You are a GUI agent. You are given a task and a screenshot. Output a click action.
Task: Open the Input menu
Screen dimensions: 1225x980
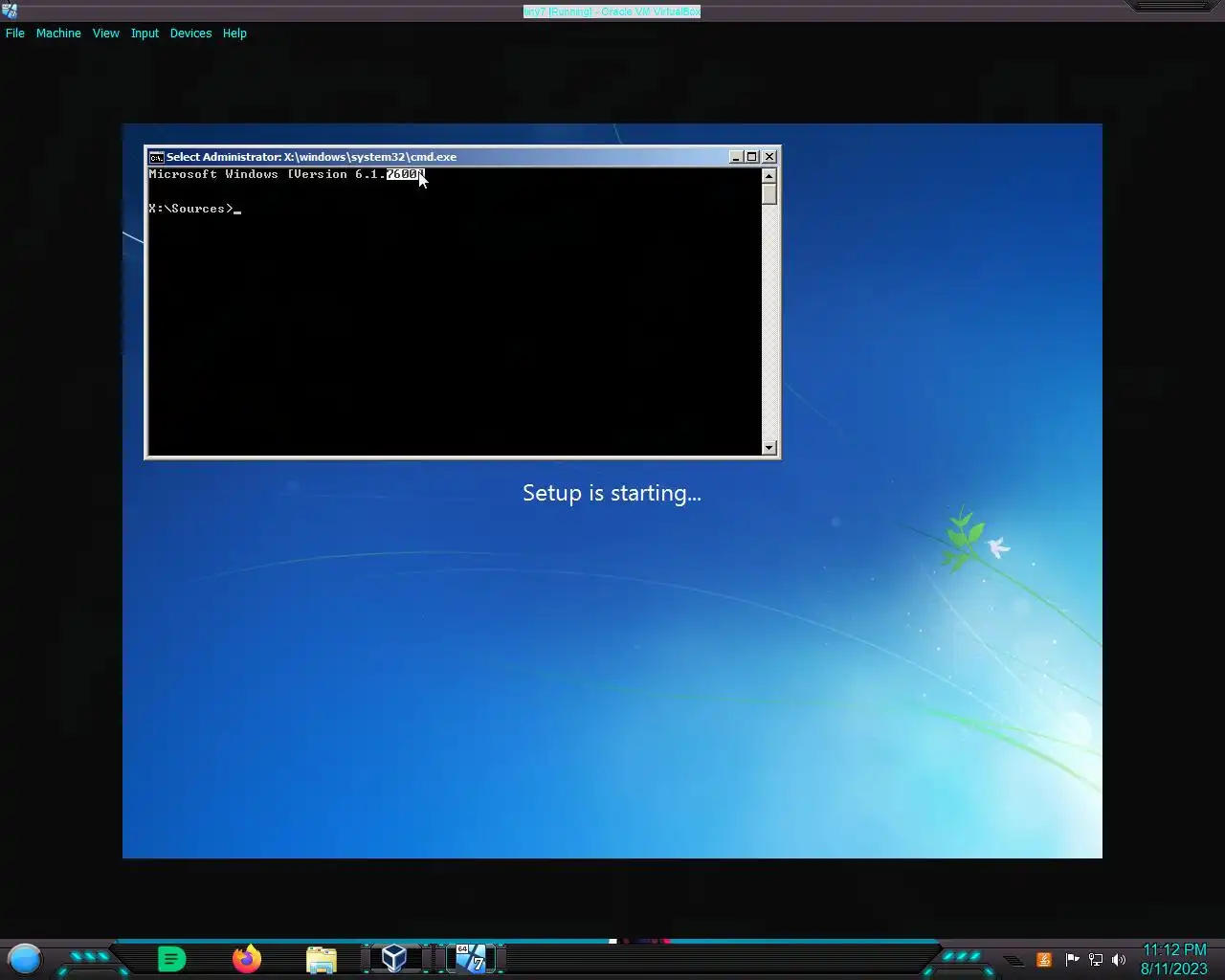click(145, 33)
